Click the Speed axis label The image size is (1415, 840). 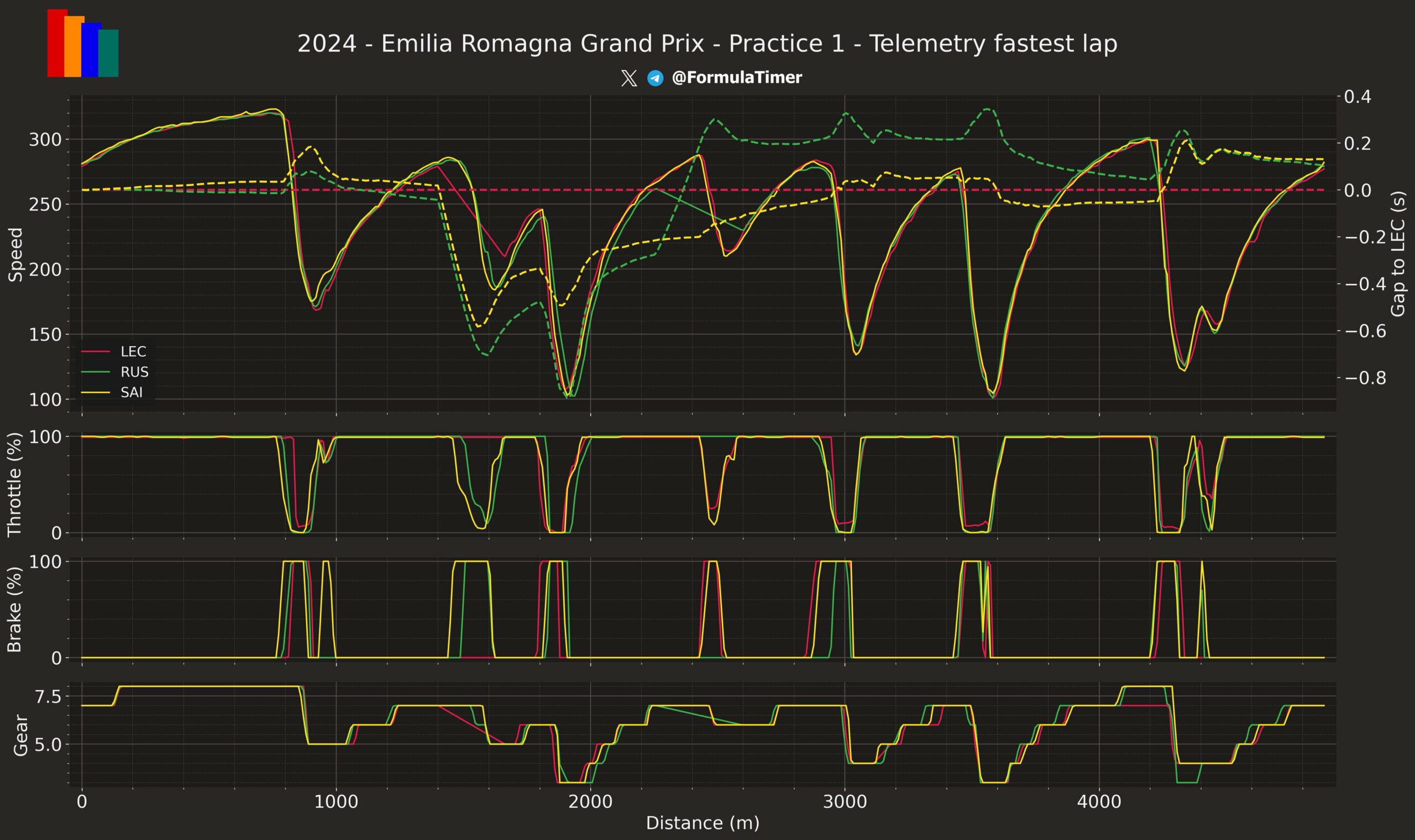16,254
